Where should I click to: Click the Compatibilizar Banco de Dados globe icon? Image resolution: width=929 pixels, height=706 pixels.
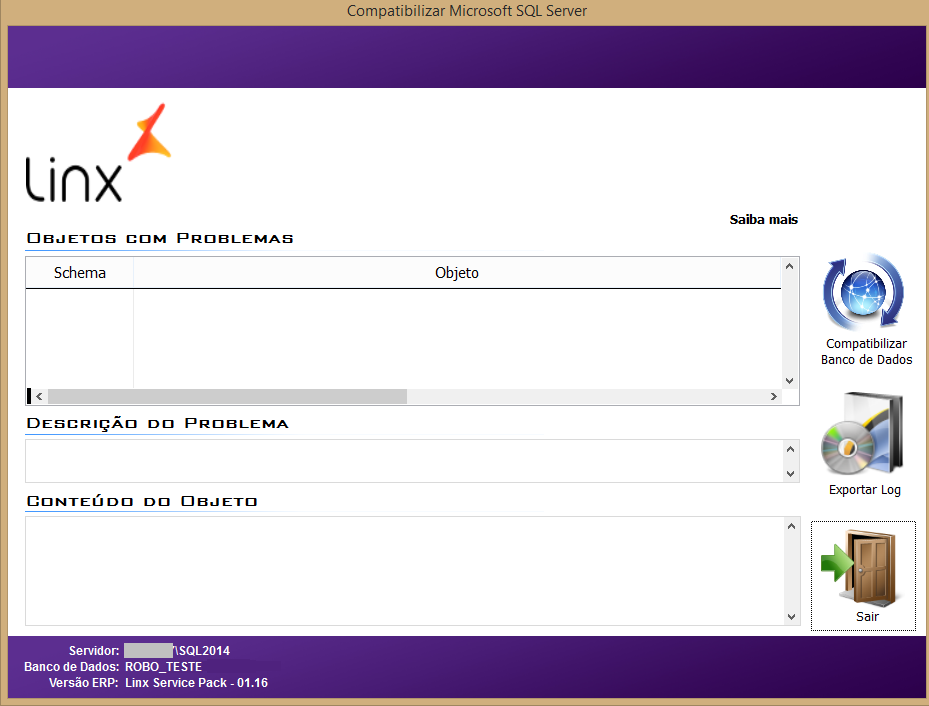click(864, 292)
